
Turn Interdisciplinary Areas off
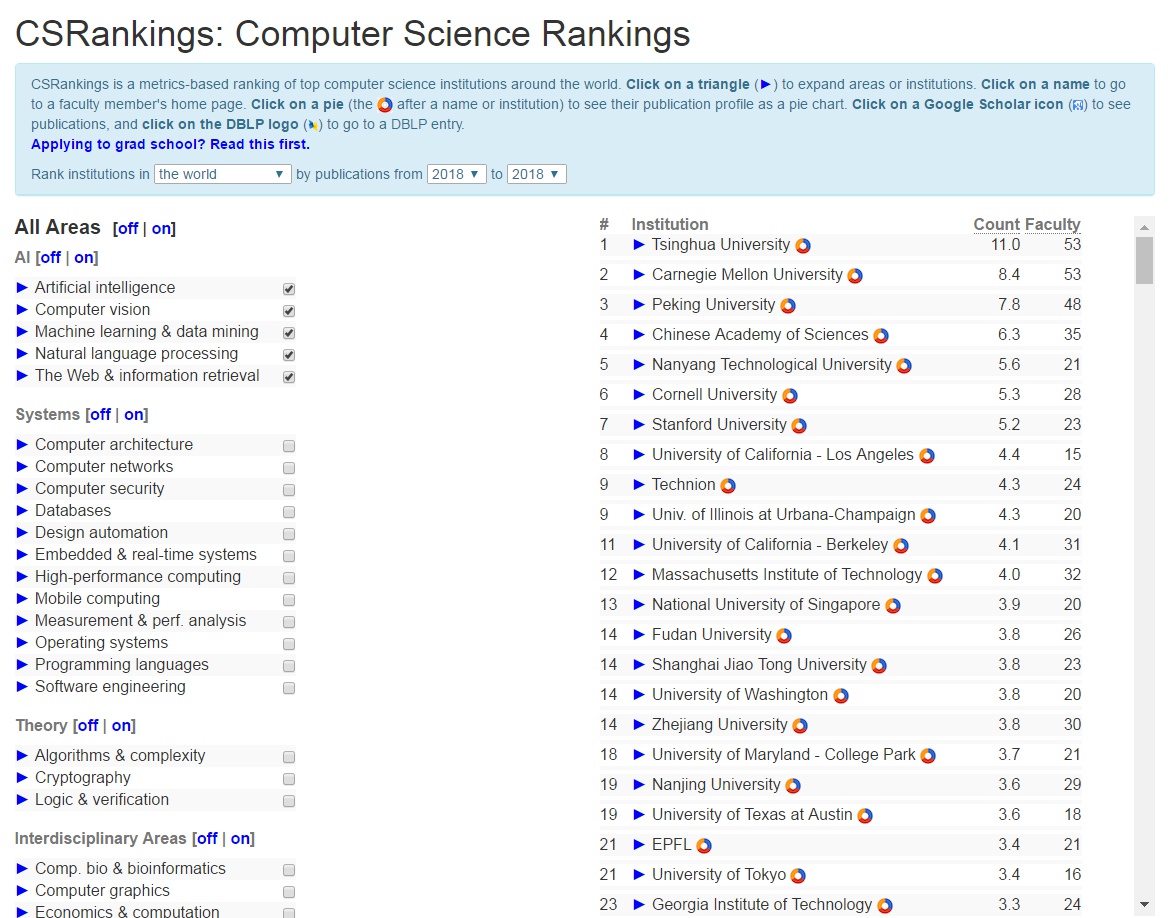[x=207, y=839]
